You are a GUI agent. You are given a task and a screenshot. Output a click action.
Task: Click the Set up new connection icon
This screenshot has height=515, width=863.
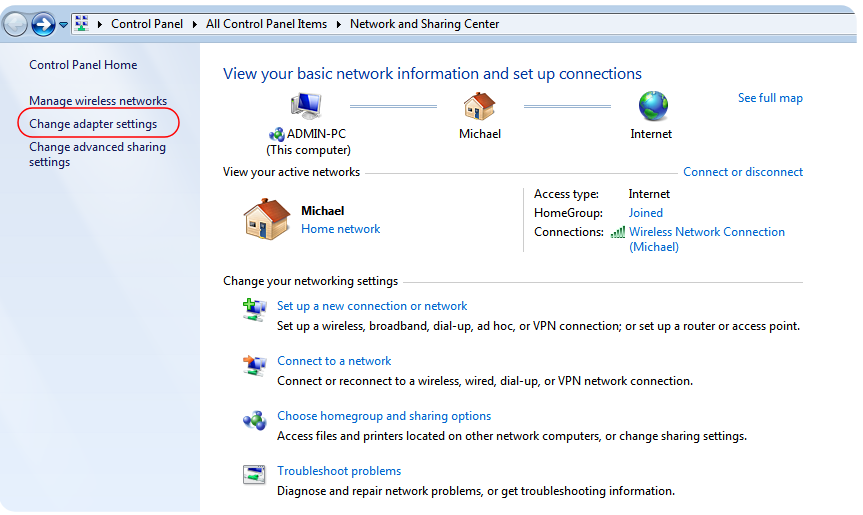click(x=254, y=309)
